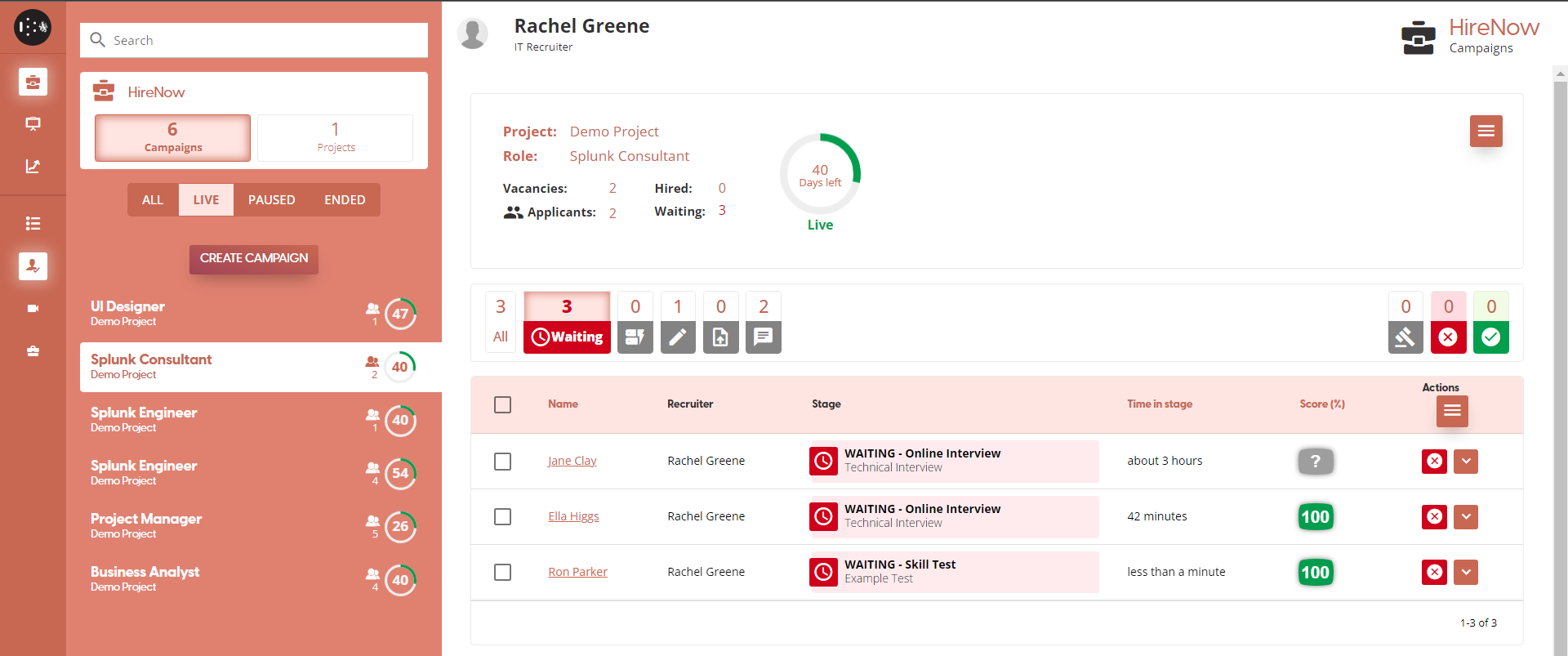This screenshot has height=656, width=1568.
Task: Open Ella Higgs candidate profile link
Action: tap(573, 516)
